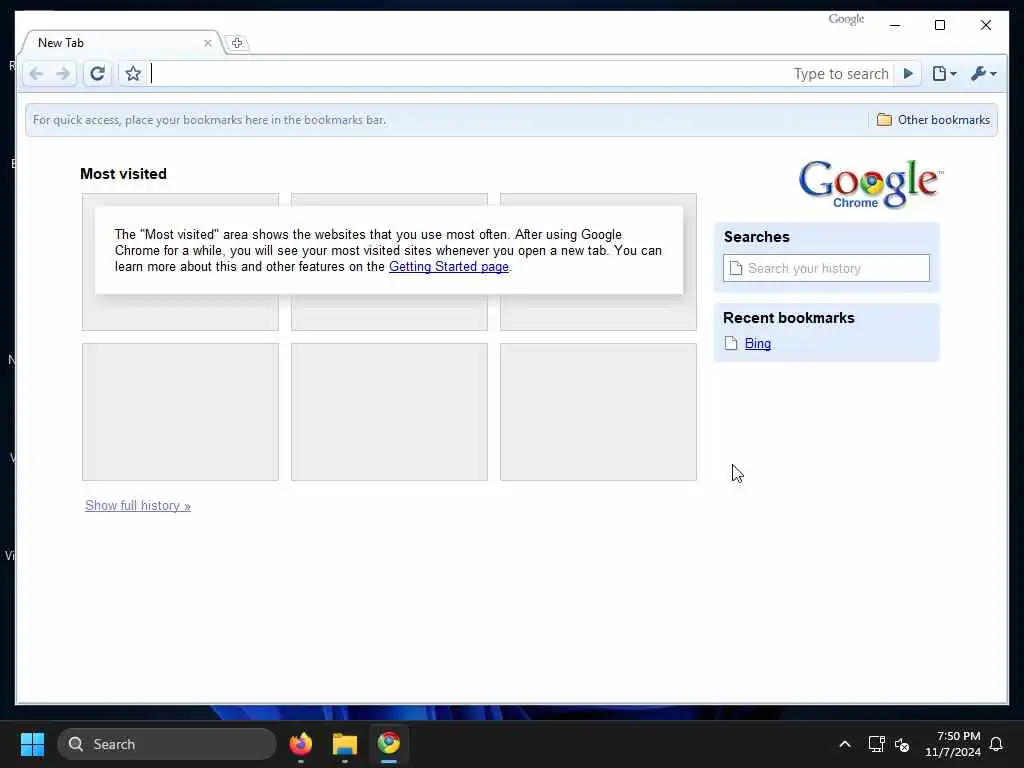Launch Firefox from the taskbar
This screenshot has height=768, width=1024.
click(301, 744)
